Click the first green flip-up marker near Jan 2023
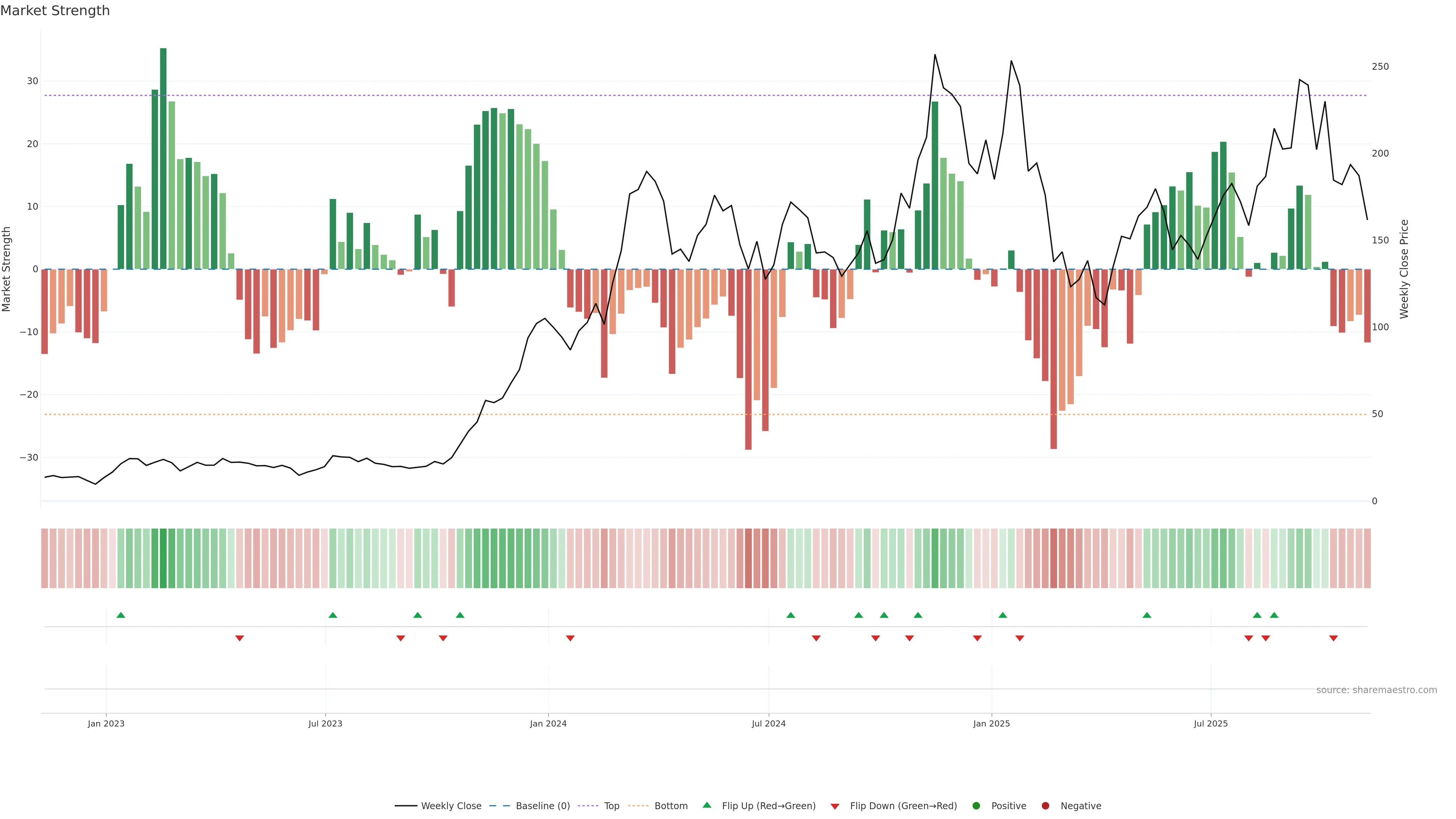 tap(121, 615)
